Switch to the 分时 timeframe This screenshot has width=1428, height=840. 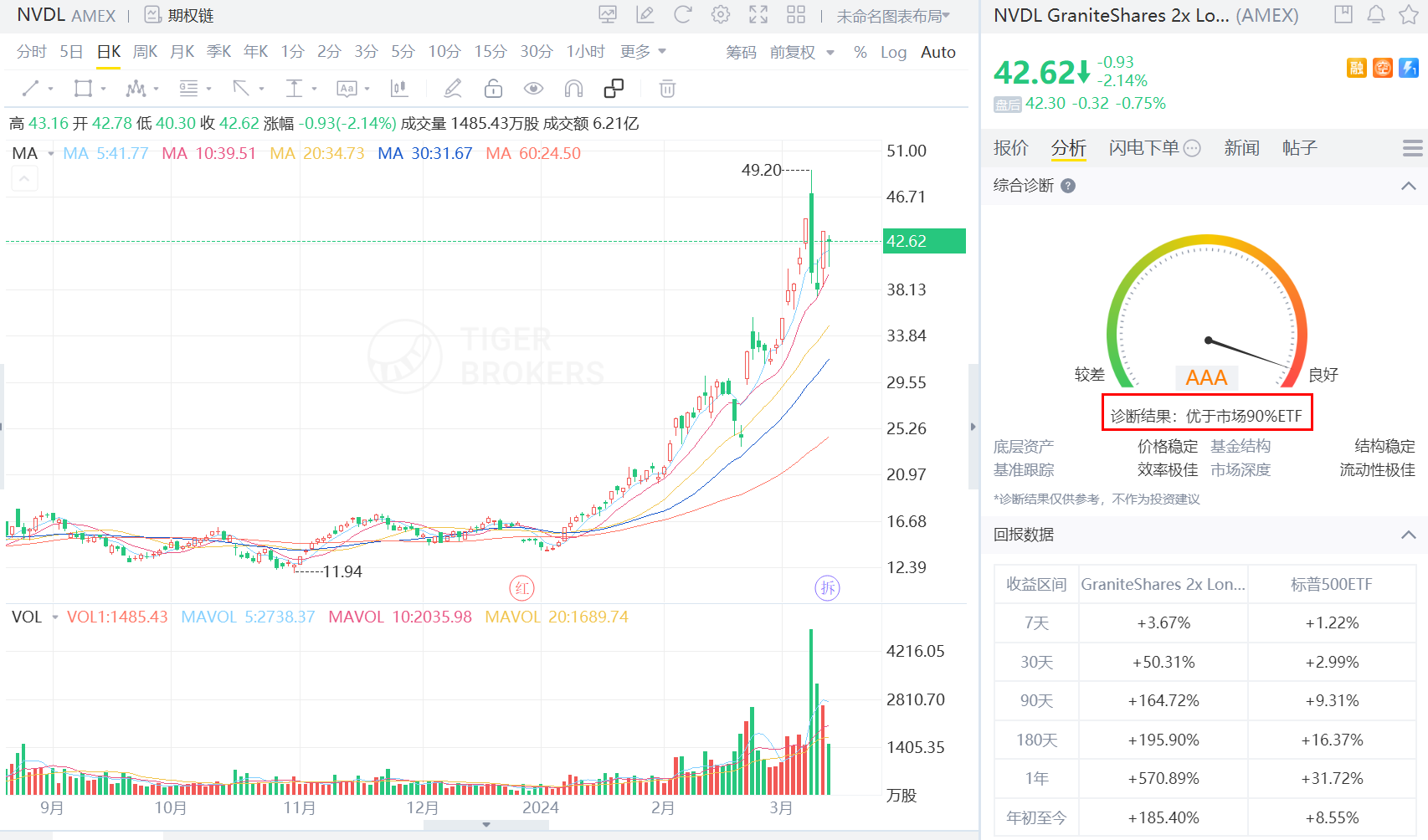pyautogui.click(x=31, y=52)
